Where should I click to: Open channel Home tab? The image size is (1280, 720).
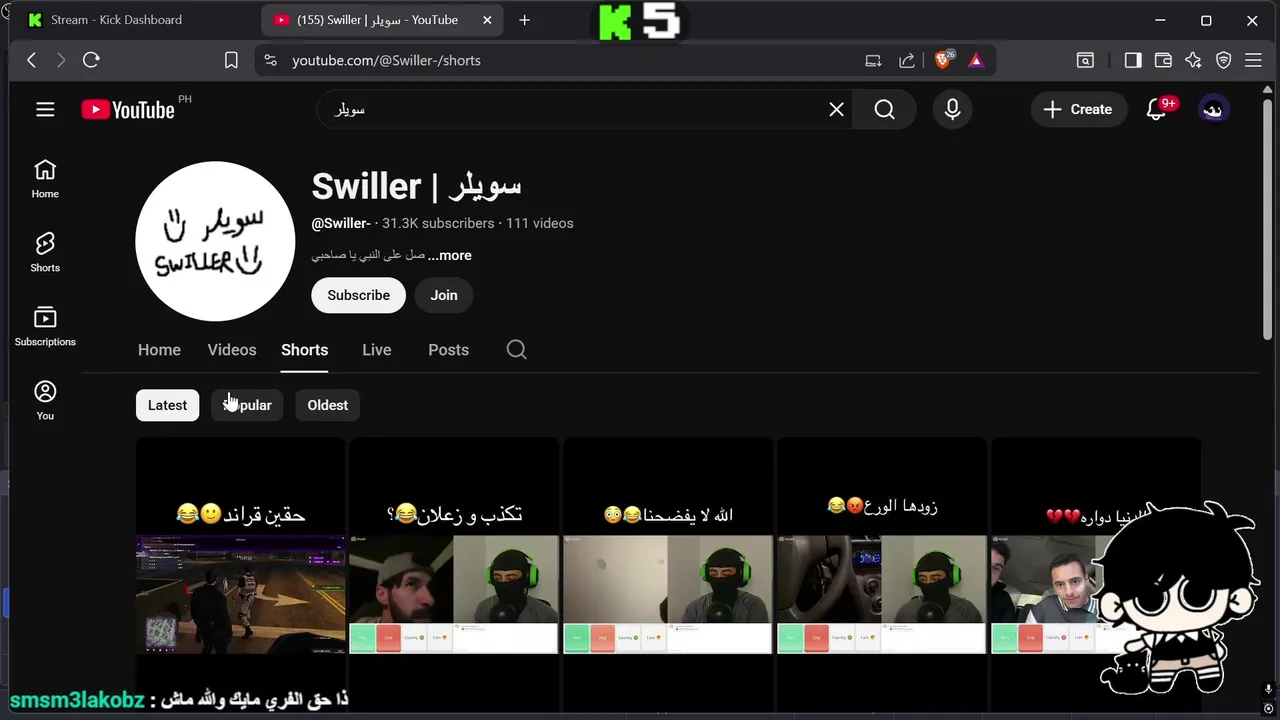point(159,349)
